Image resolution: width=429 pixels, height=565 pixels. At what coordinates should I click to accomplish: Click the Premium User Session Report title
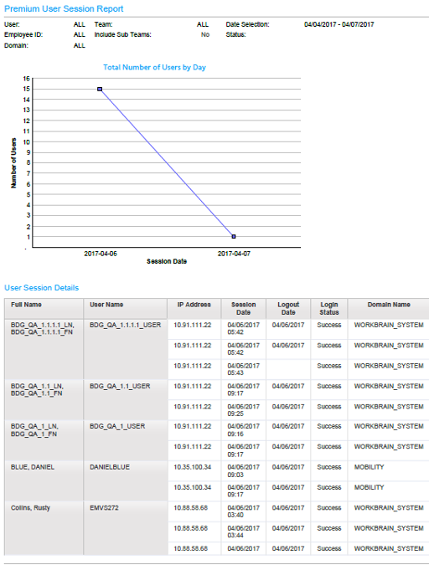[64, 9]
